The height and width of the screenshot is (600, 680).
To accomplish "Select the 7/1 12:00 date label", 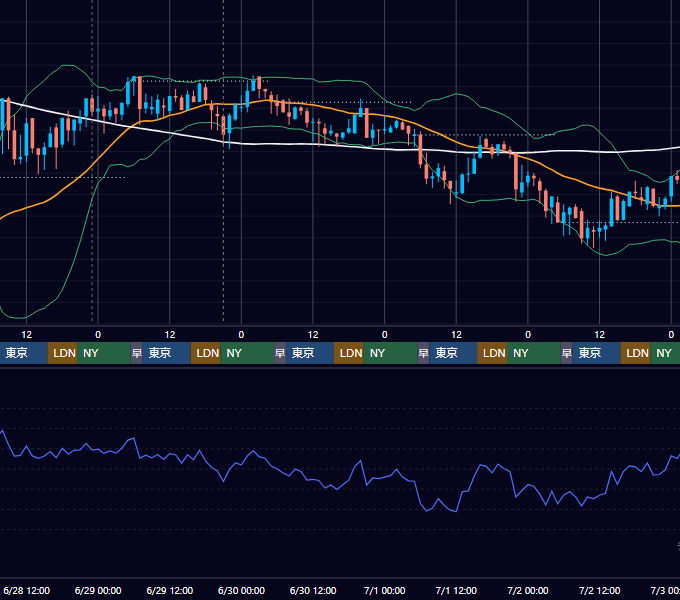I will coord(456,590).
